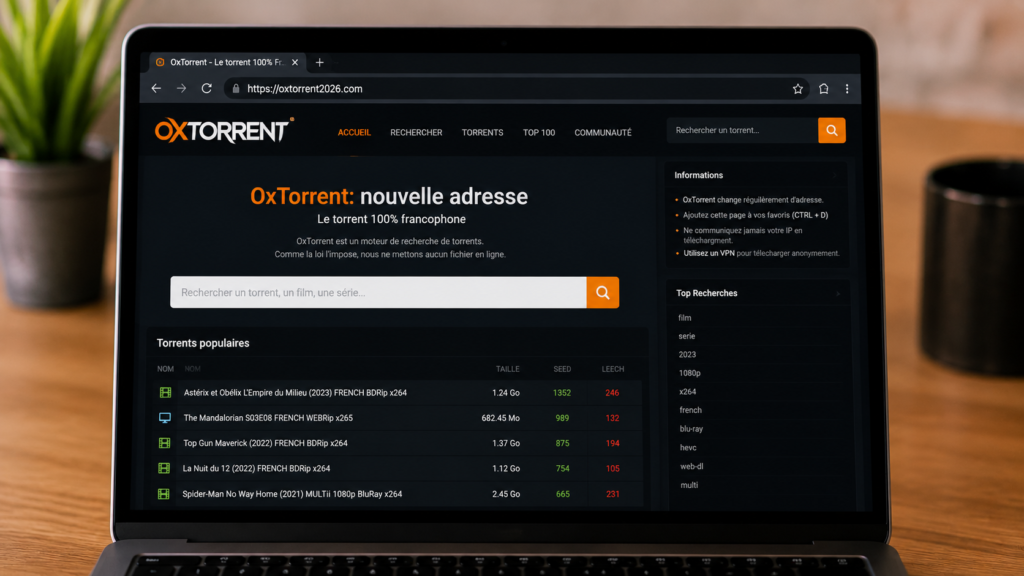The height and width of the screenshot is (576, 1024).
Task: Open The Mandalorian S03E08 torrent link
Action: (268, 418)
